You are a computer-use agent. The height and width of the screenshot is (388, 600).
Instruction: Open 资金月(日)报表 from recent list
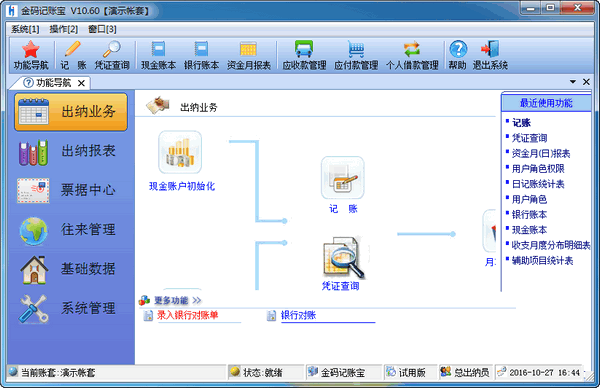pyautogui.click(x=541, y=153)
